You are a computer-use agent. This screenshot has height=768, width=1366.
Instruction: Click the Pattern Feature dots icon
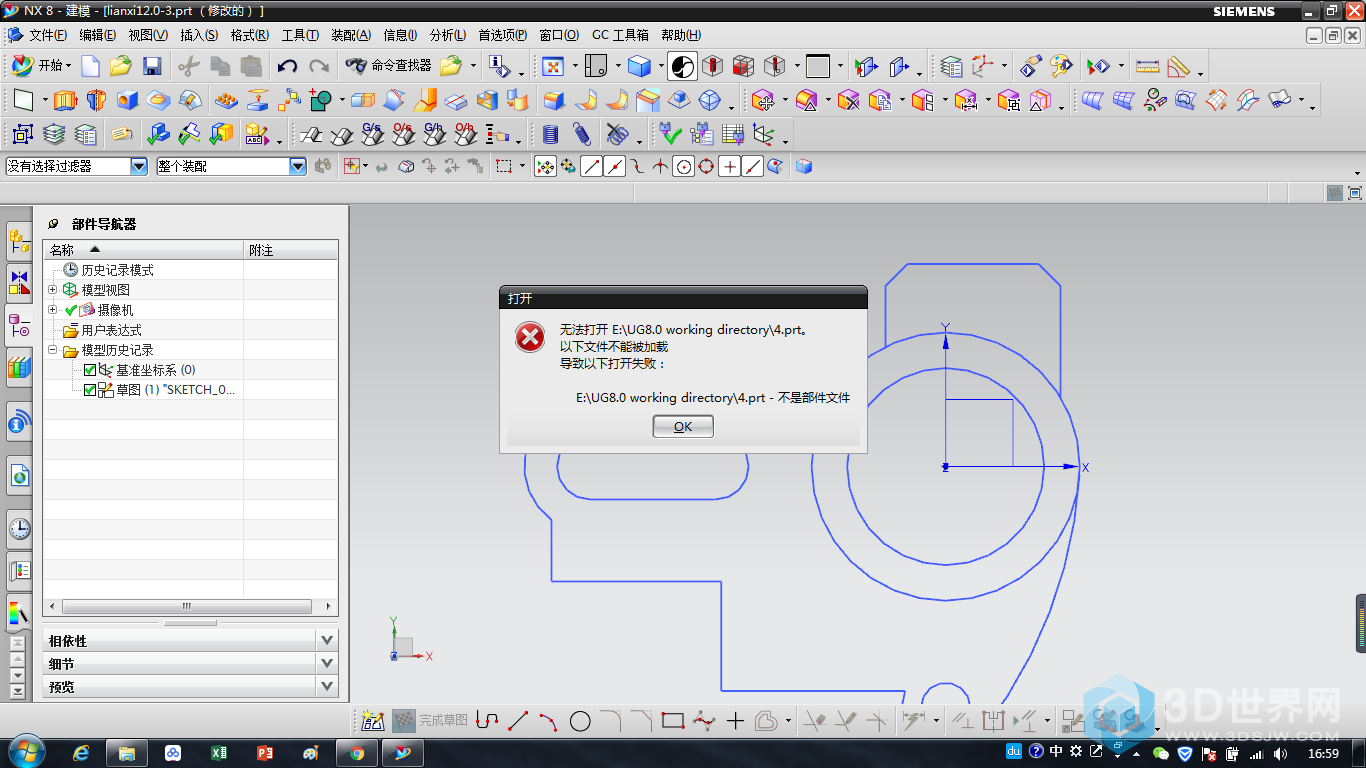(x=227, y=100)
